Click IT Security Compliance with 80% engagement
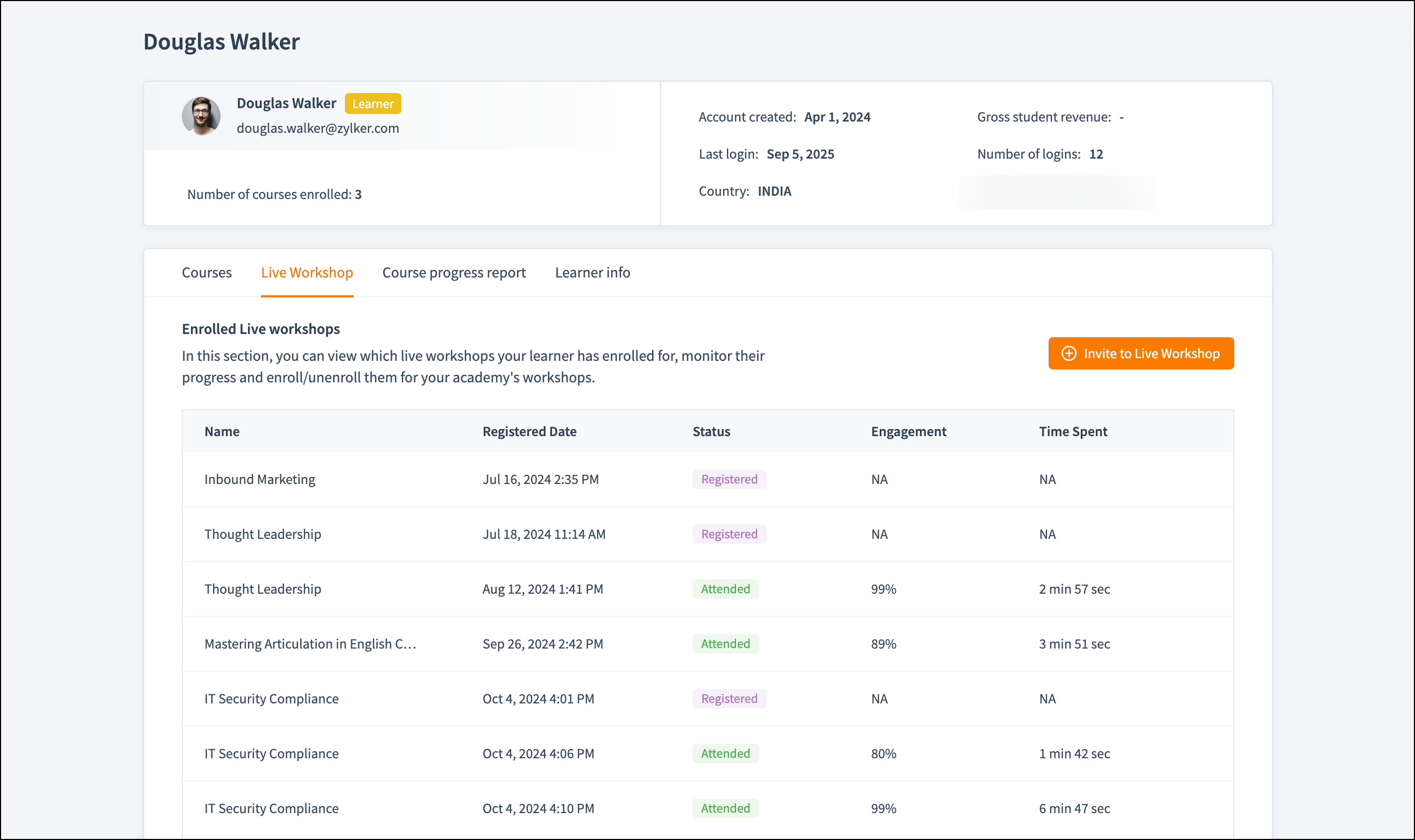 (x=271, y=754)
